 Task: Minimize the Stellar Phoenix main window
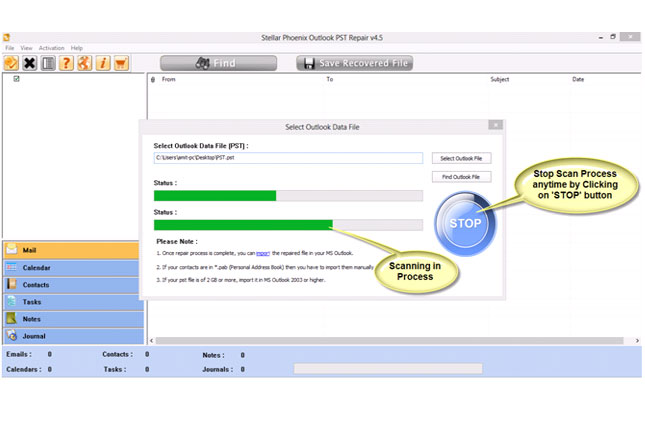pos(601,37)
